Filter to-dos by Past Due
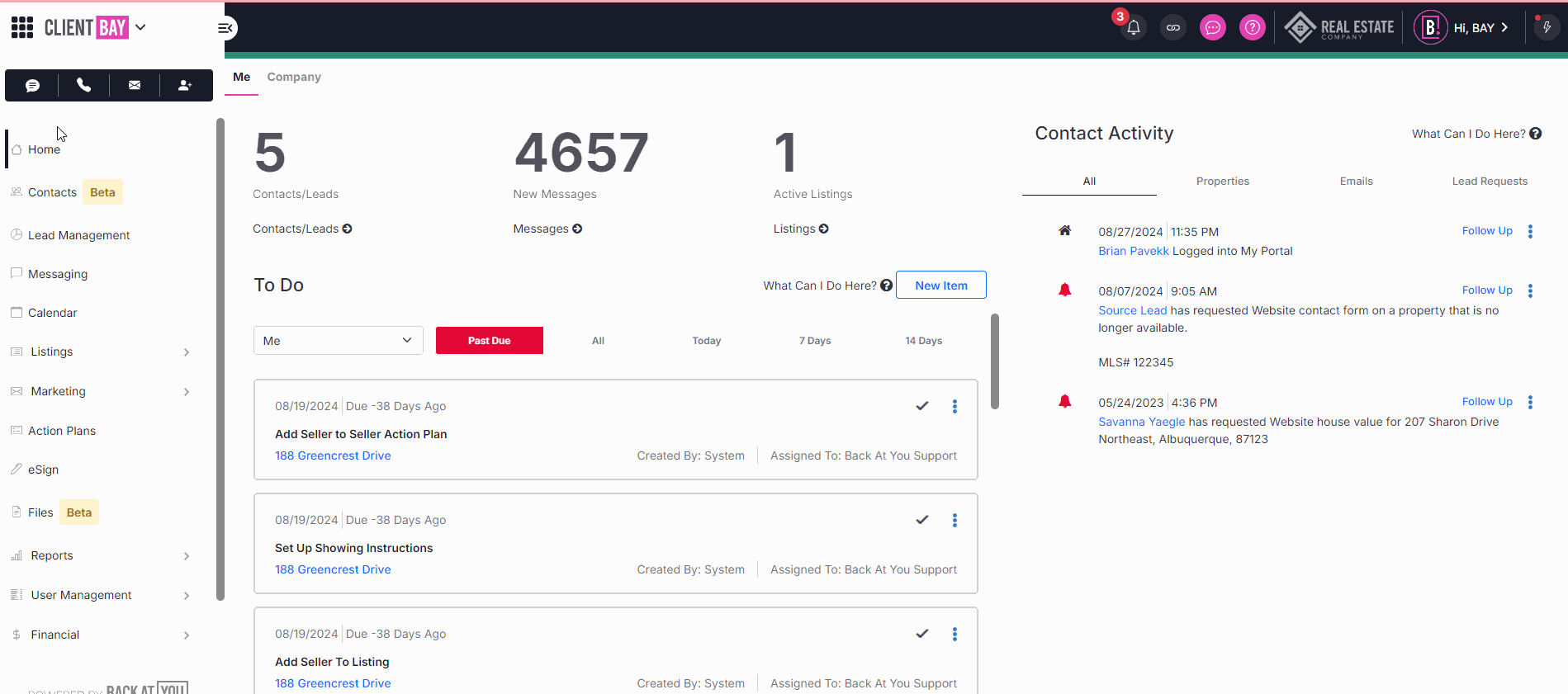This screenshot has width=1568, height=694. pos(490,341)
